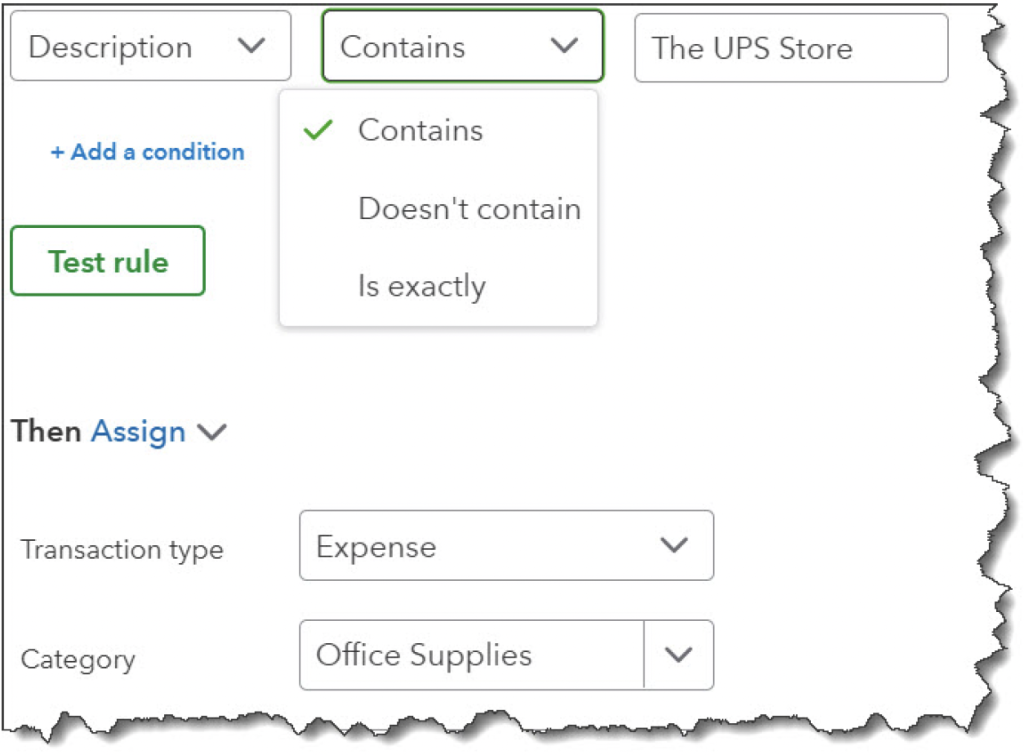1024x755 pixels.
Task: Focus the text field containing The UPS Store
Action: point(791,48)
